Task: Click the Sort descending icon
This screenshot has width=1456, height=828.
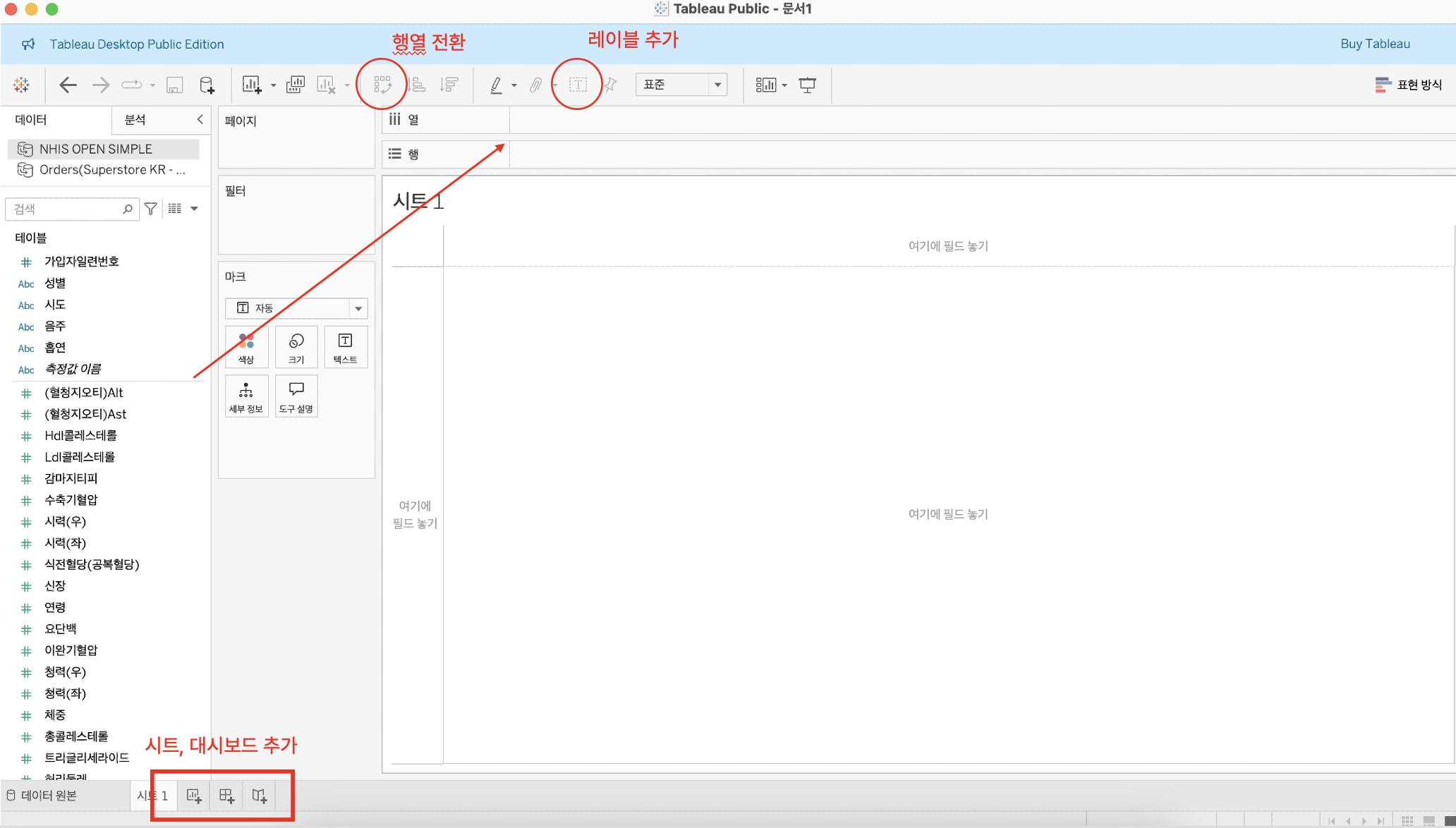Action: coord(449,85)
